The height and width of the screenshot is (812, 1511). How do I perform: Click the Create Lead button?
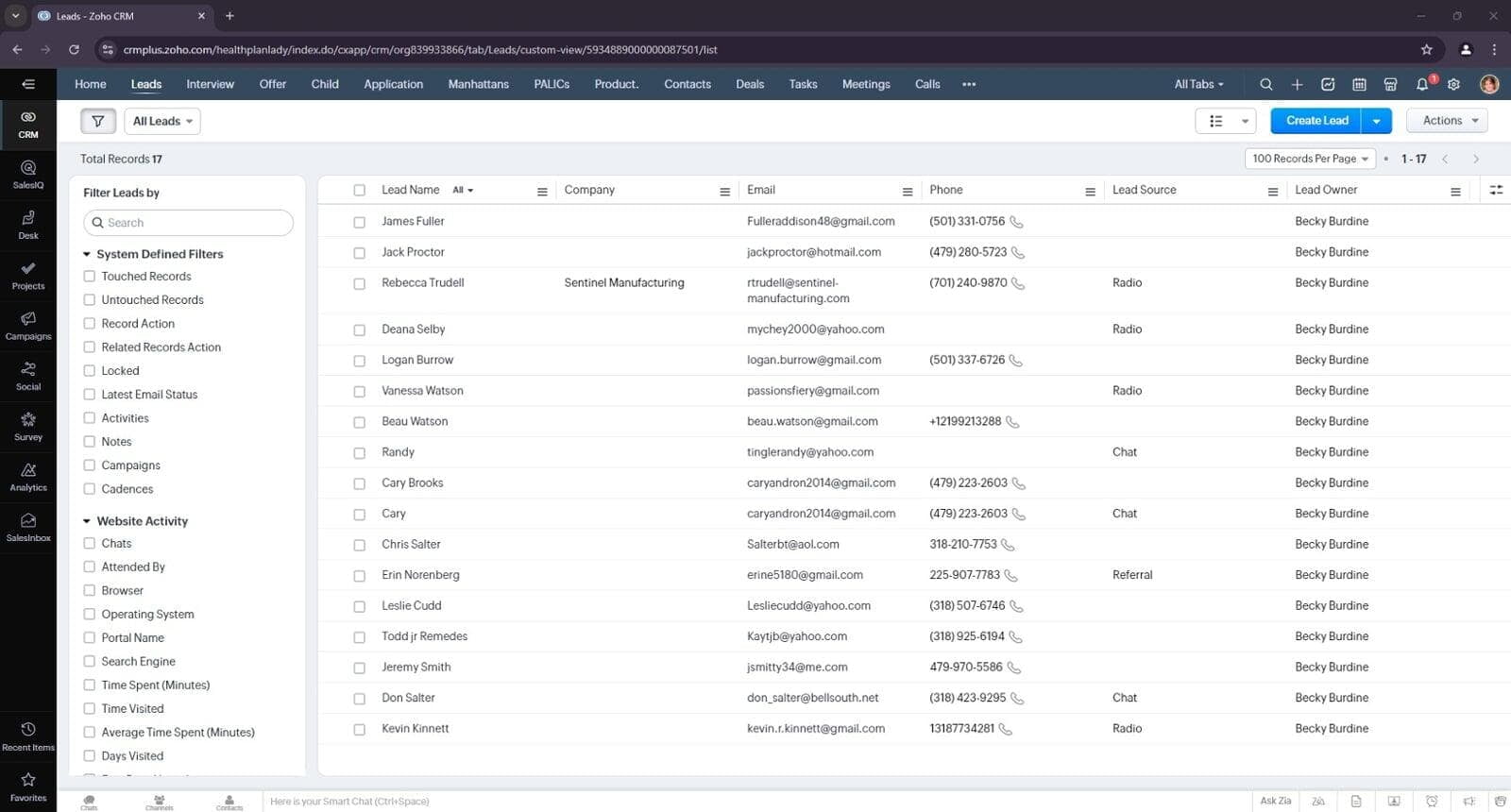coord(1316,121)
